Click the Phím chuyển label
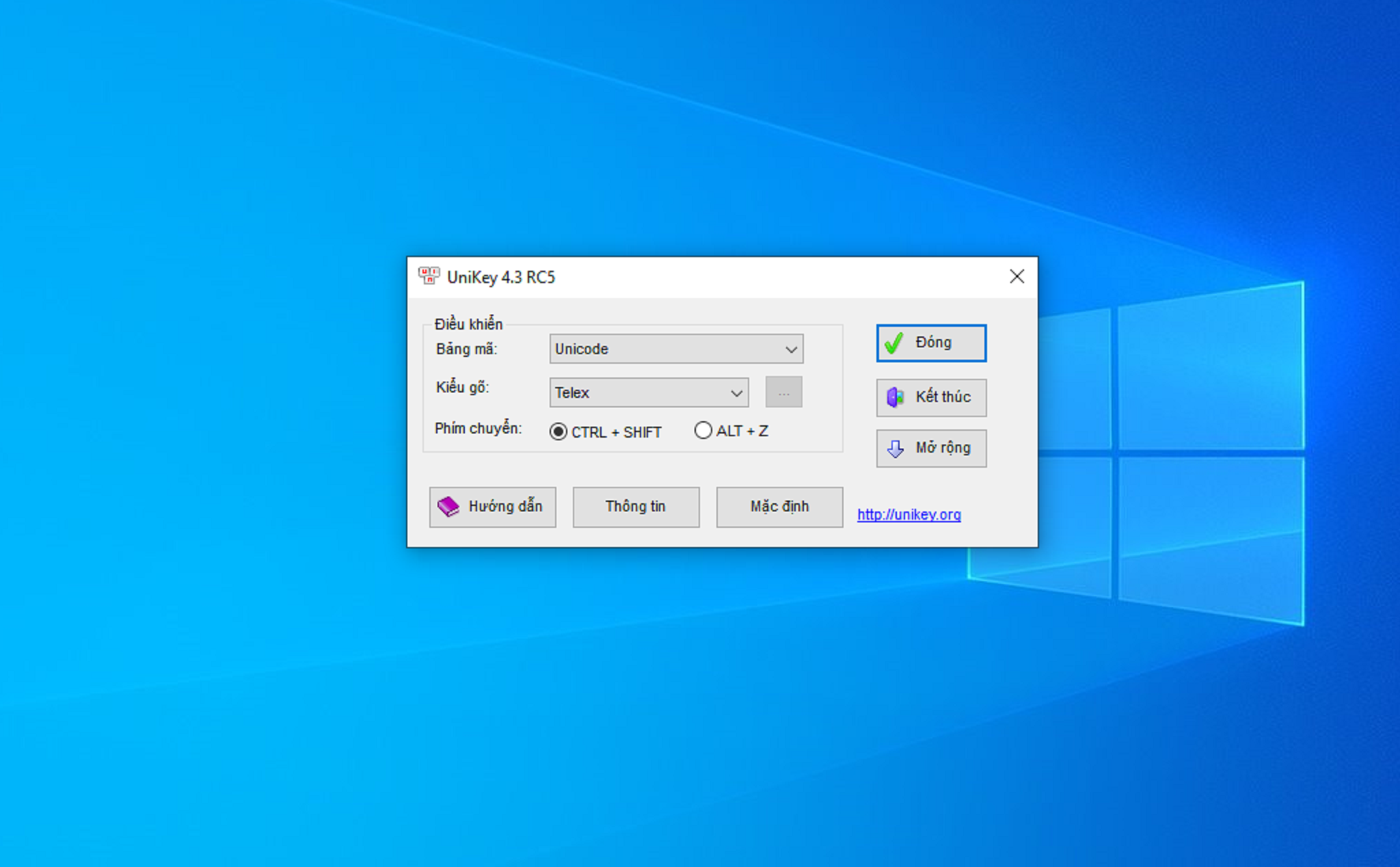 [478, 429]
